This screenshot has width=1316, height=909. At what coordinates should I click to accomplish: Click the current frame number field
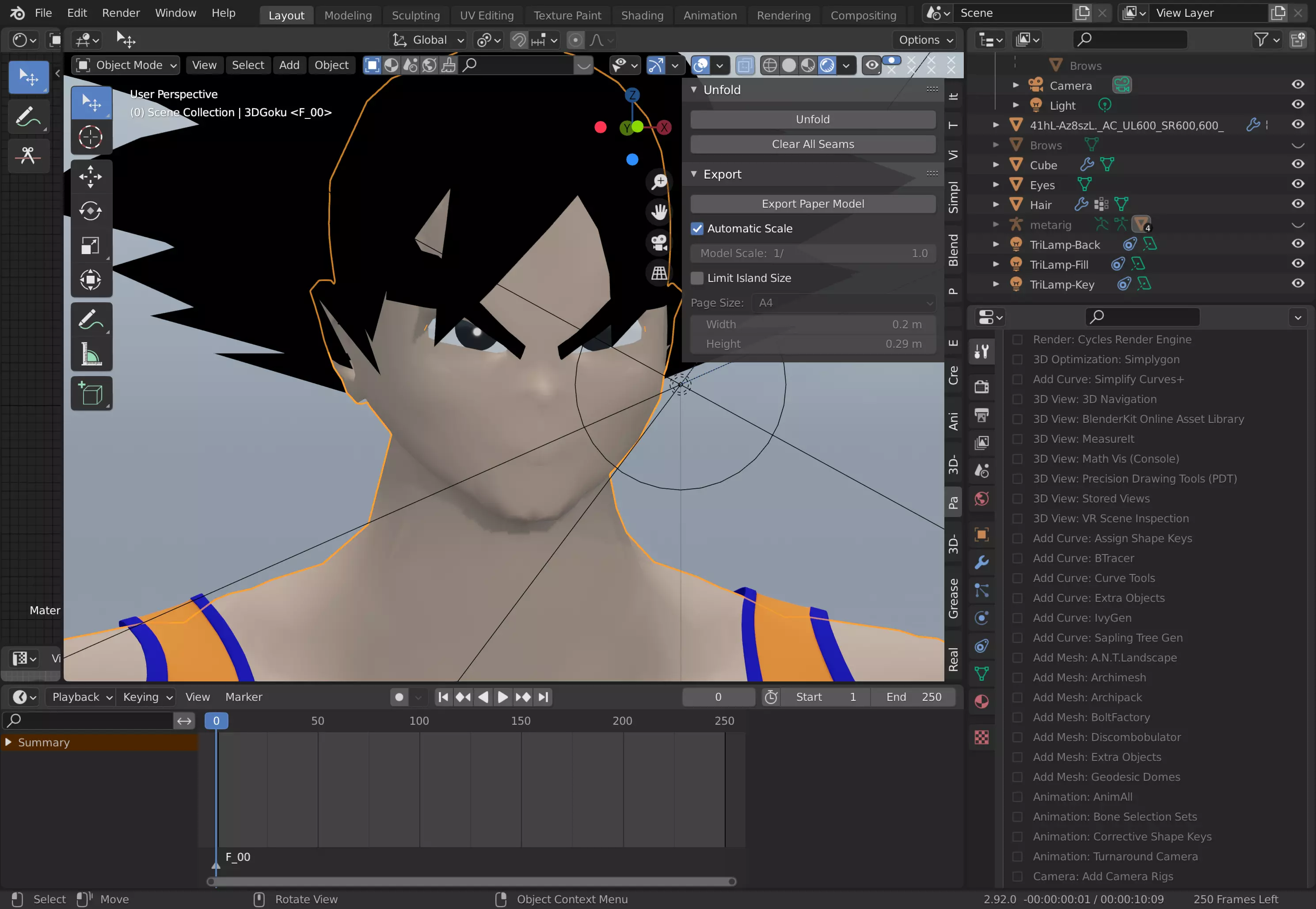click(x=718, y=697)
